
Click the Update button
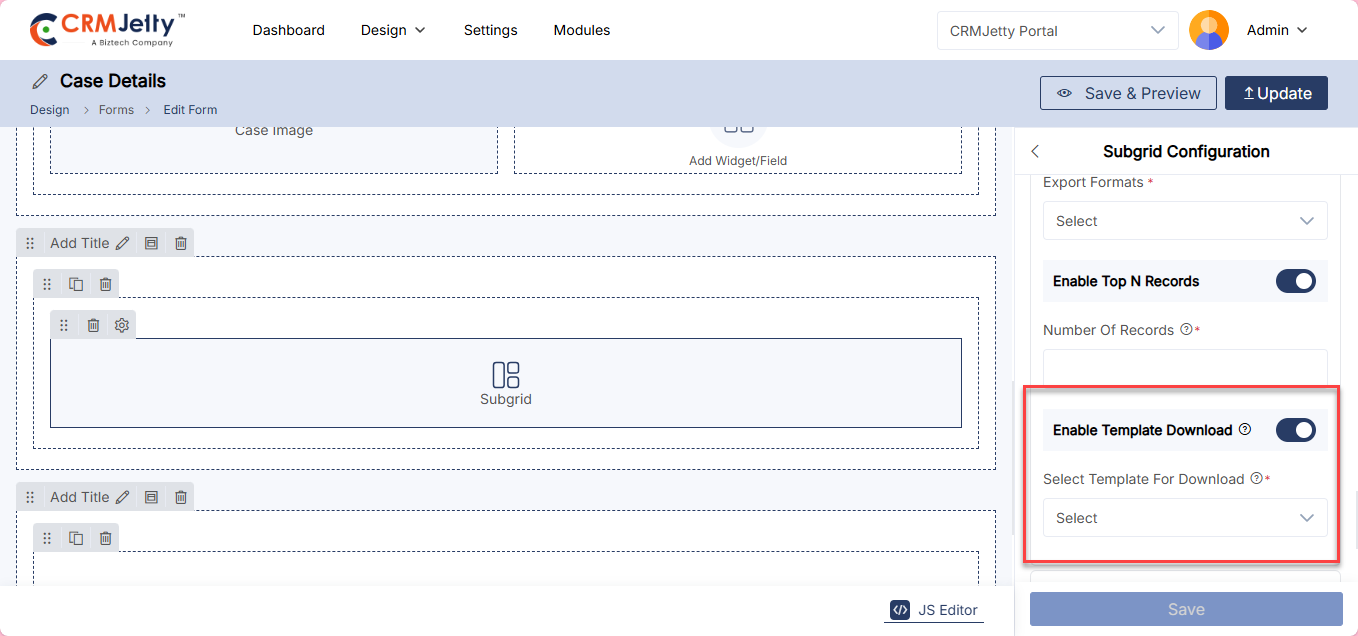click(1275, 93)
